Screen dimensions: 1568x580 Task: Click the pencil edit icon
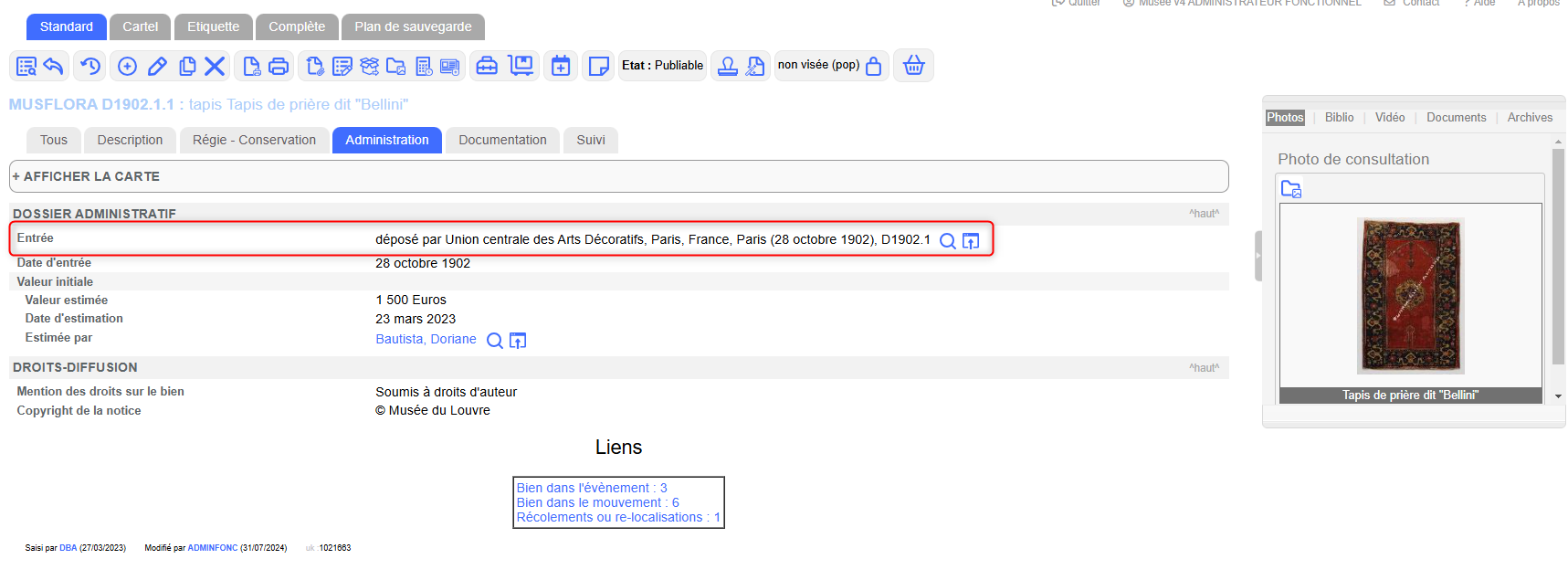click(157, 66)
